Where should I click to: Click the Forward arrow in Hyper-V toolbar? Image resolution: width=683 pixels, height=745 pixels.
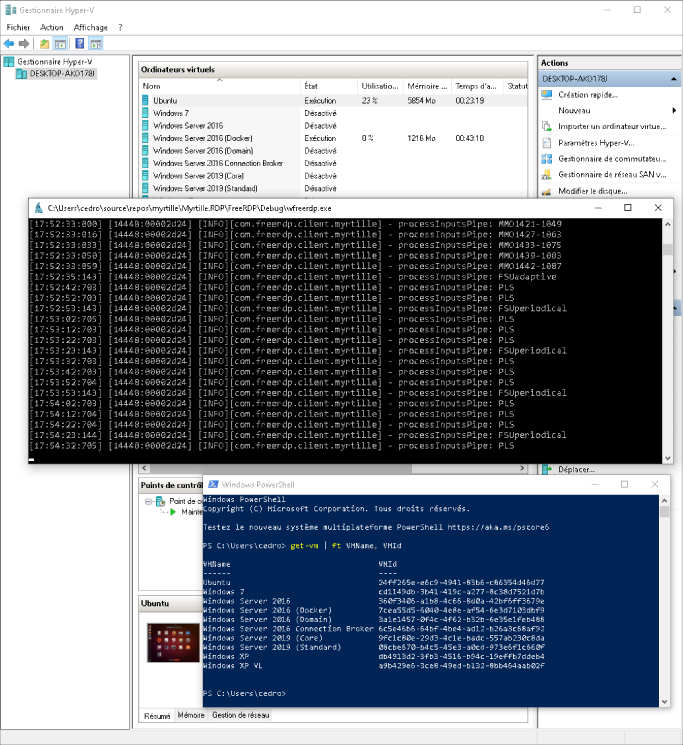24,44
